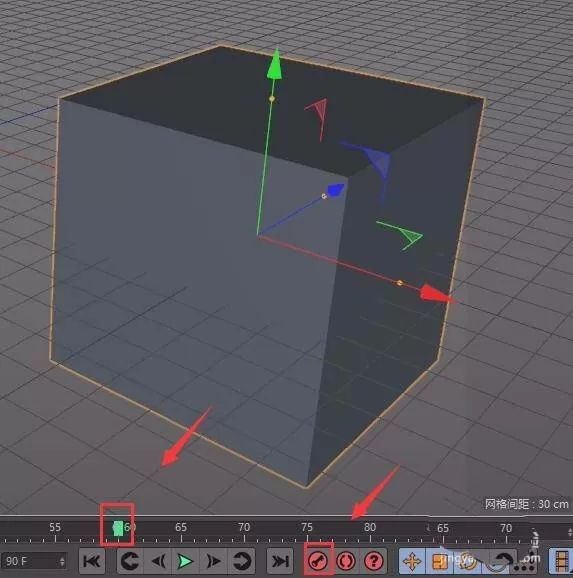Toggle position keyframe recording
The image size is (573, 578).
[412, 561]
